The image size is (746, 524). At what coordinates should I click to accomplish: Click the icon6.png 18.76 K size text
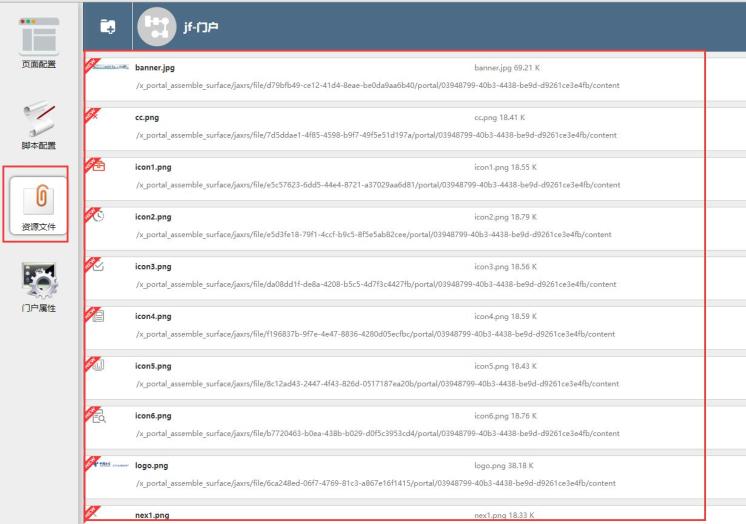coord(505,416)
